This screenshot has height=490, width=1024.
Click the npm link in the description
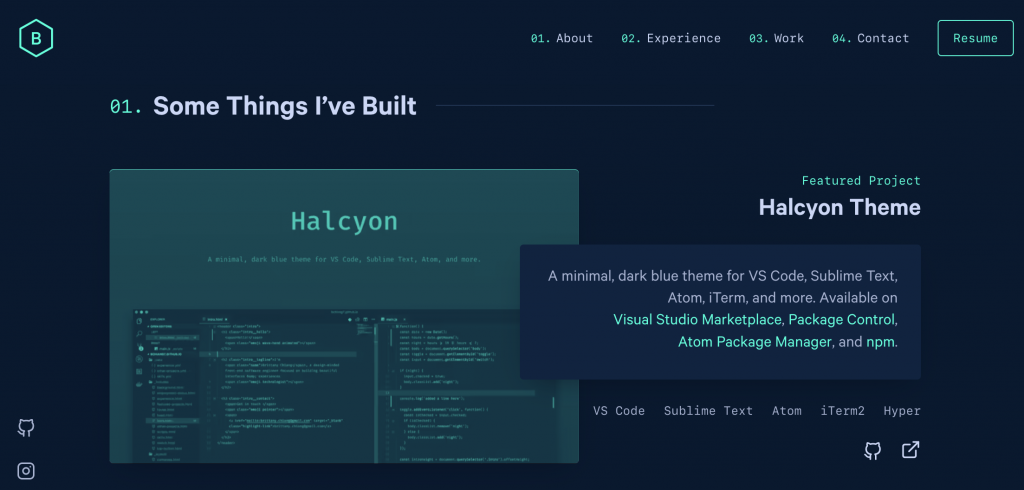(x=880, y=342)
